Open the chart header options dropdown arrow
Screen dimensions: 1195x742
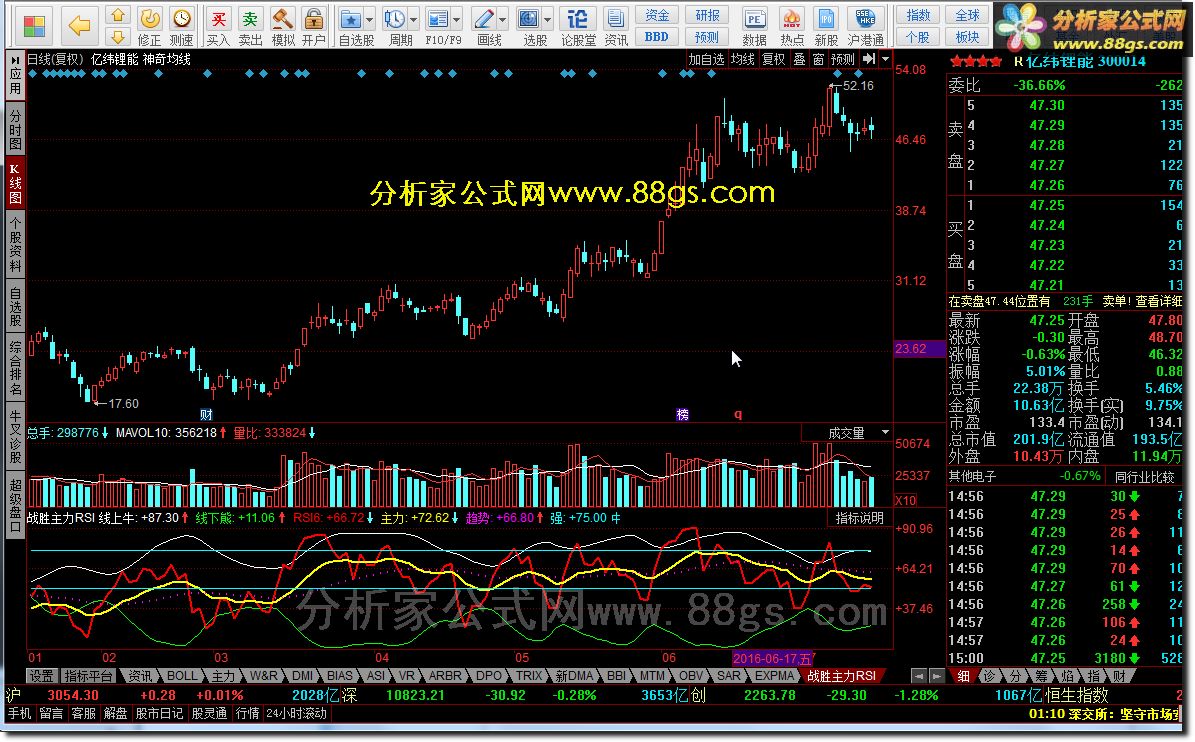886,59
